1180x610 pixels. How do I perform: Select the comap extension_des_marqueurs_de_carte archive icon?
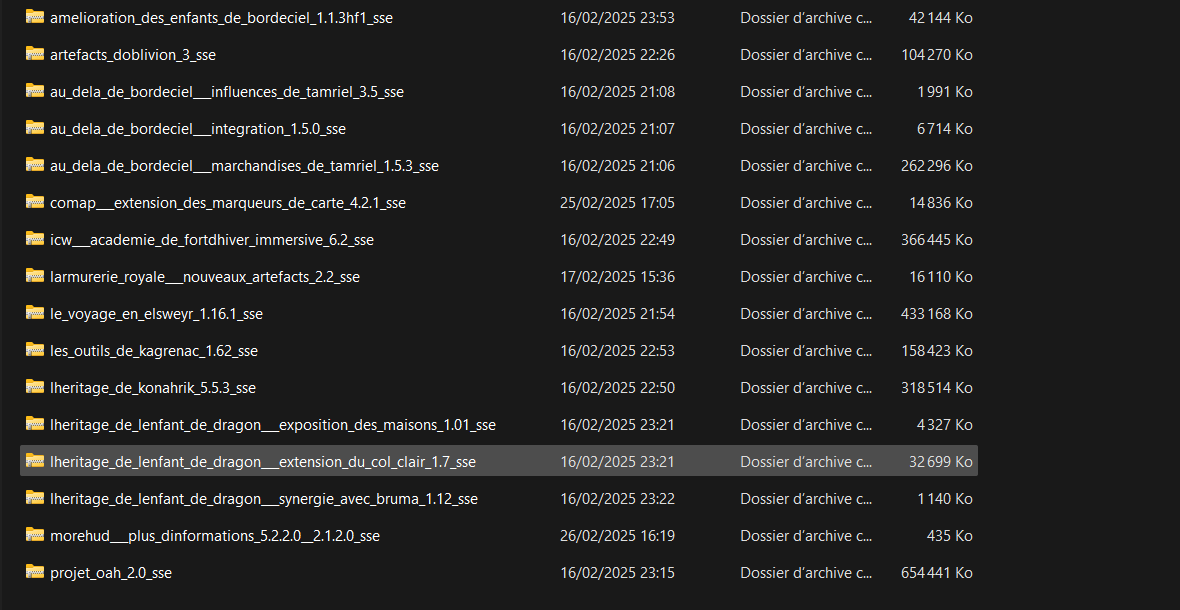(35, 202)
